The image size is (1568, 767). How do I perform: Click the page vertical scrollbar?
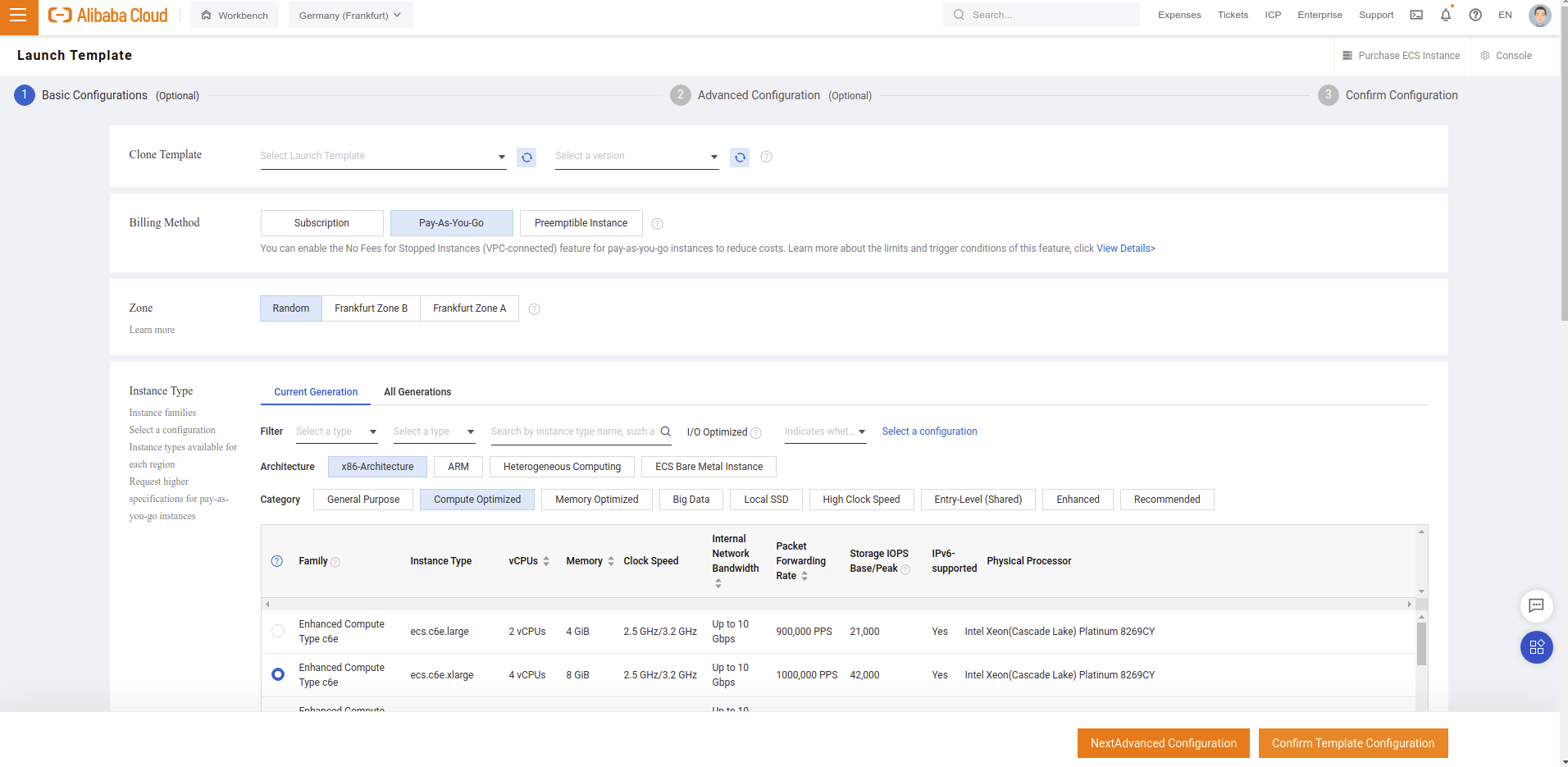pos(1564,164)
